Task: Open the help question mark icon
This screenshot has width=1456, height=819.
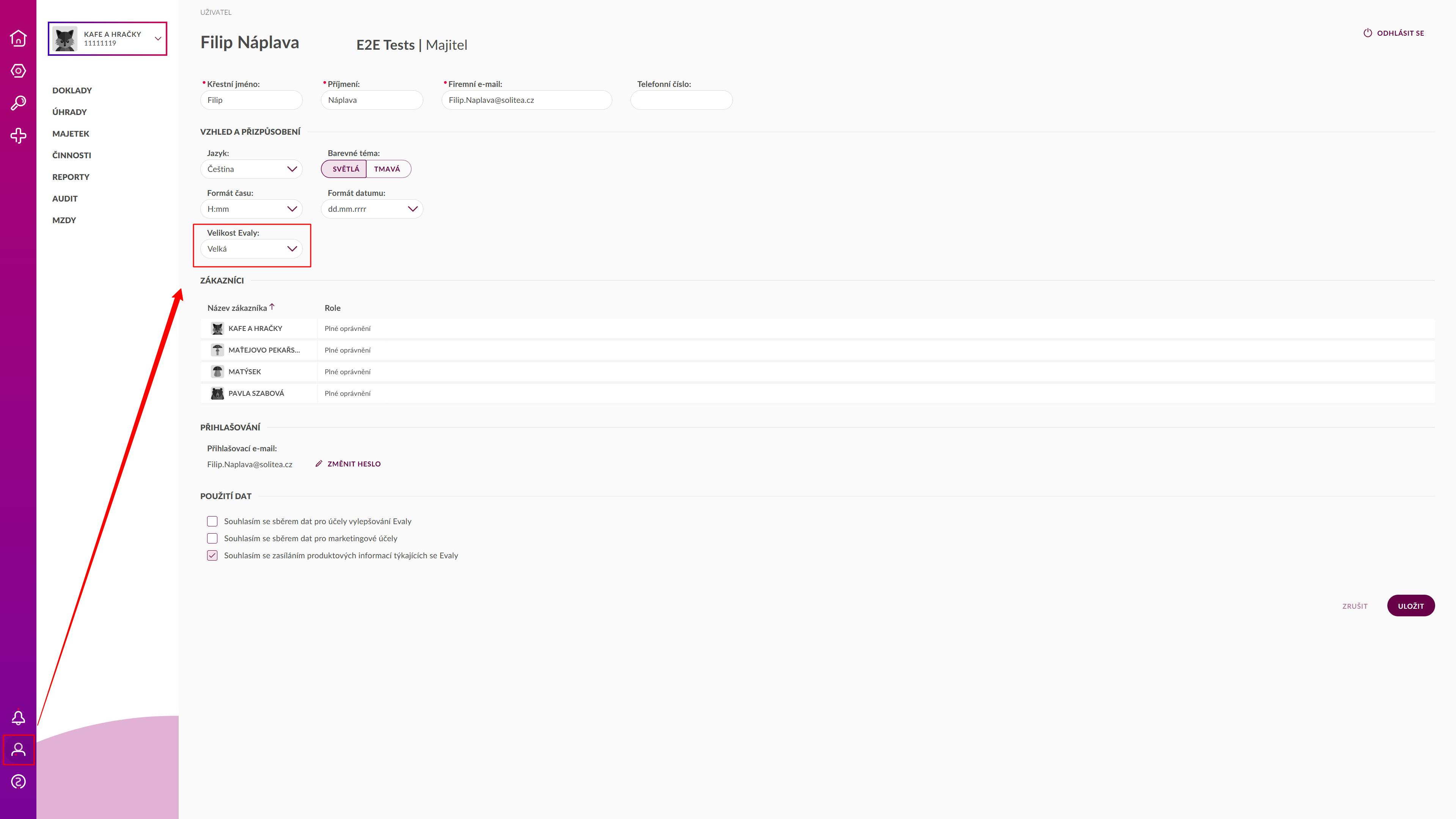Action: point(18,782)
